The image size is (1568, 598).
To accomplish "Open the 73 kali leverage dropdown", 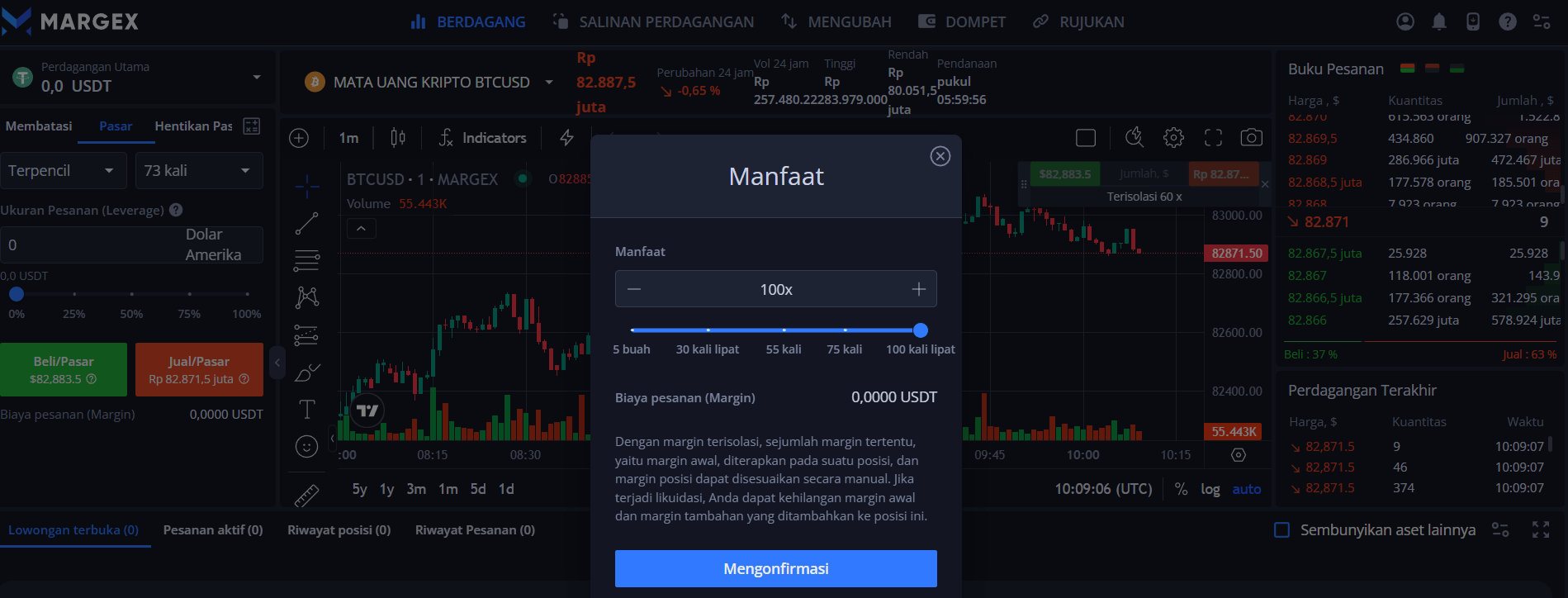I will click(199, 170).
